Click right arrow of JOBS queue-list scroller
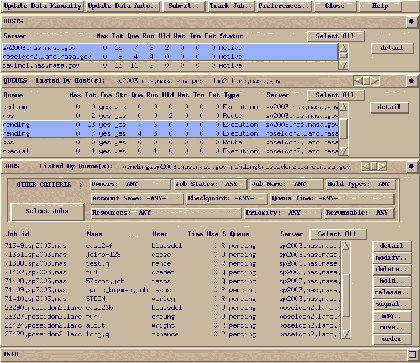Screen dimensions: 420x363 point(383,166)
